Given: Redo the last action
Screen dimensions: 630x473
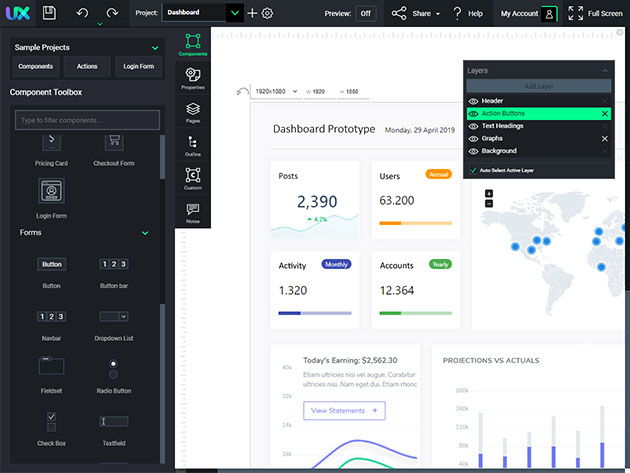Looking at the screenshot, I should point(112,13).
